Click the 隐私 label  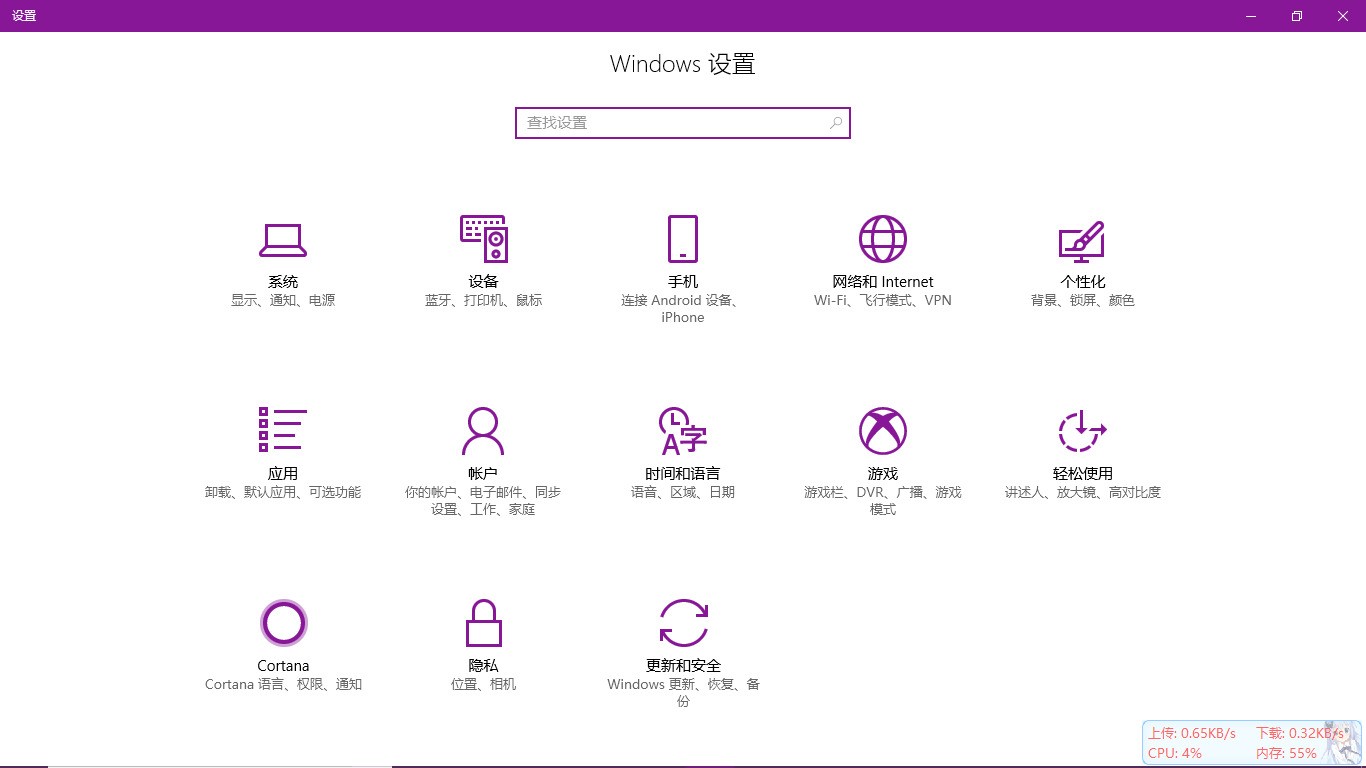[483, 666]
